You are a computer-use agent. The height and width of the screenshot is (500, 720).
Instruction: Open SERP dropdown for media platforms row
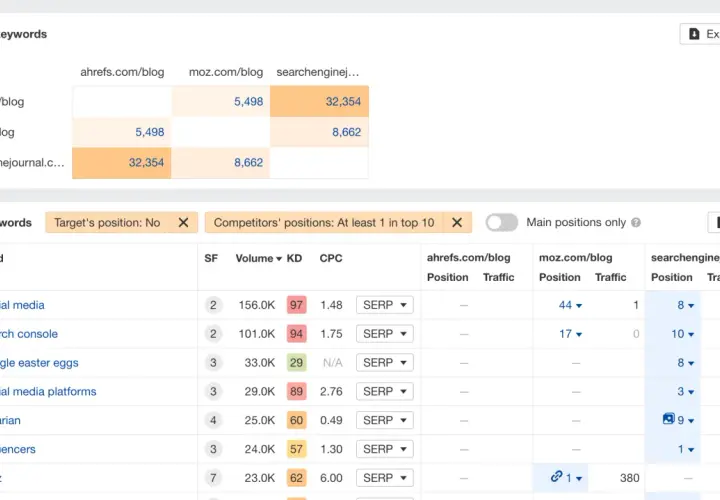(385, 392)
